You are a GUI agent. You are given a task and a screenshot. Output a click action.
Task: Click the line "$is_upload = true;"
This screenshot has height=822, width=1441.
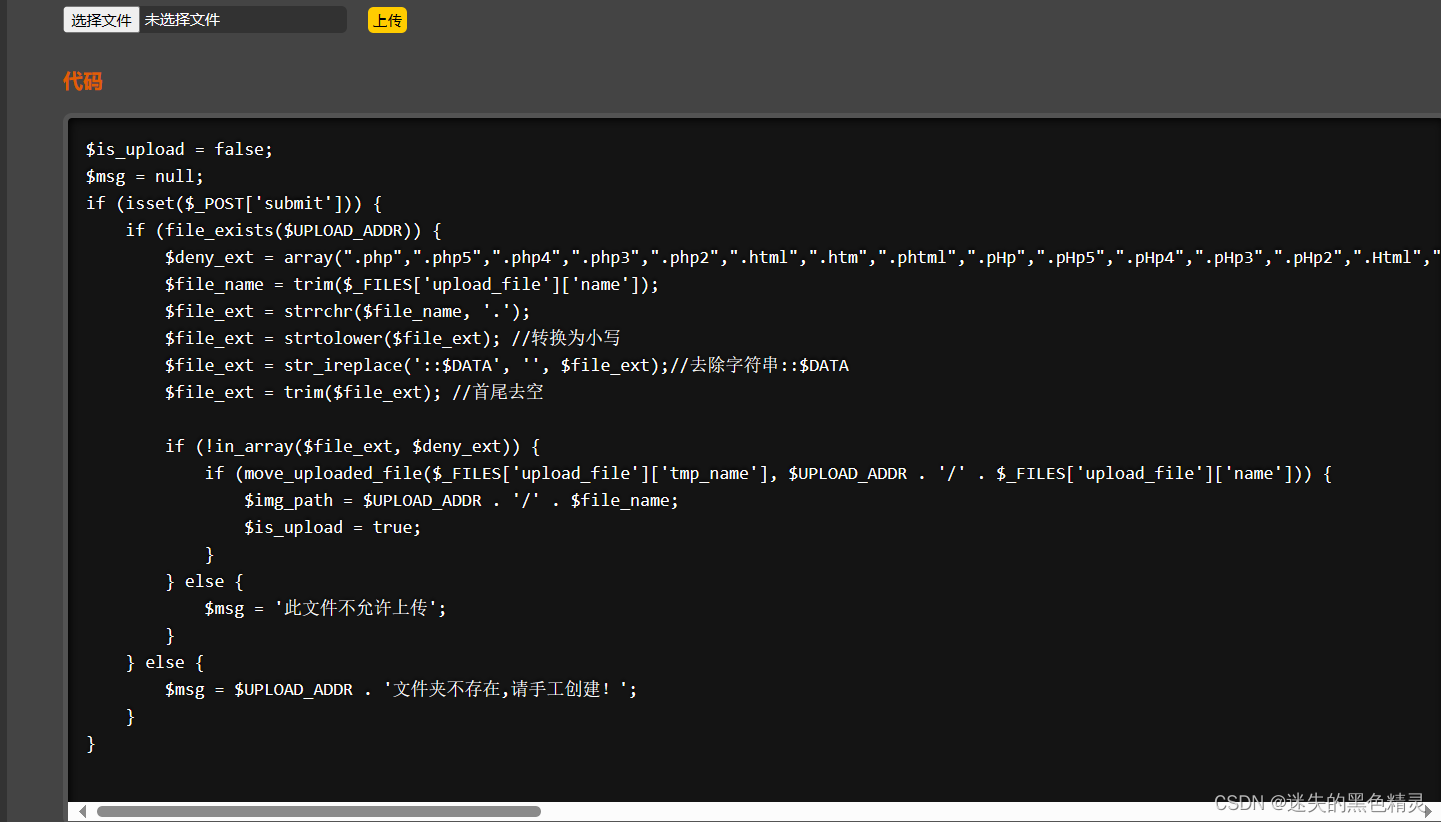[x=333, y=527]
